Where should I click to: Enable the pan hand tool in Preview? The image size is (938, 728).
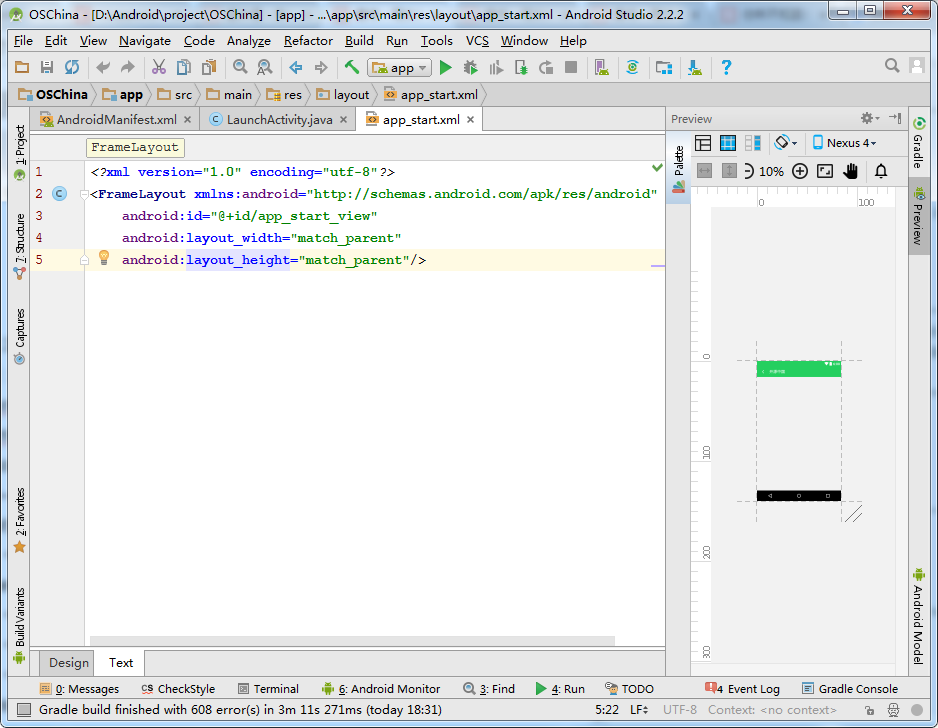click(851, 171)
